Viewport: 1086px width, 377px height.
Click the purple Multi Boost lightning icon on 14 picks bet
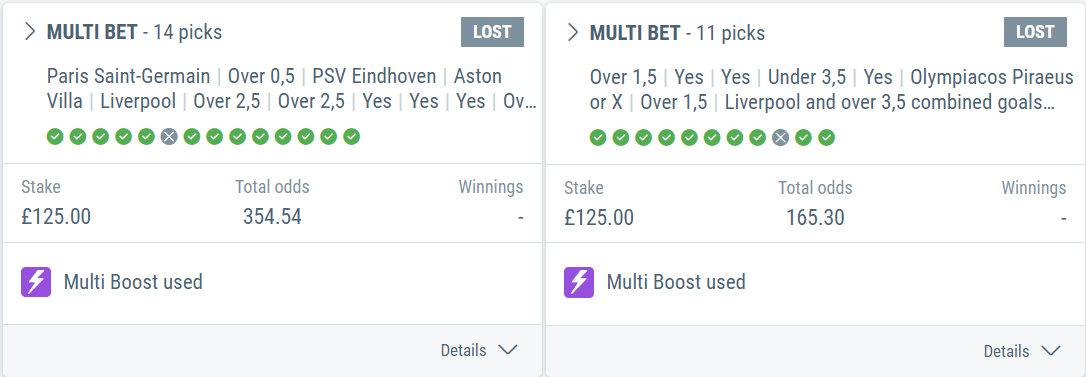36,283
